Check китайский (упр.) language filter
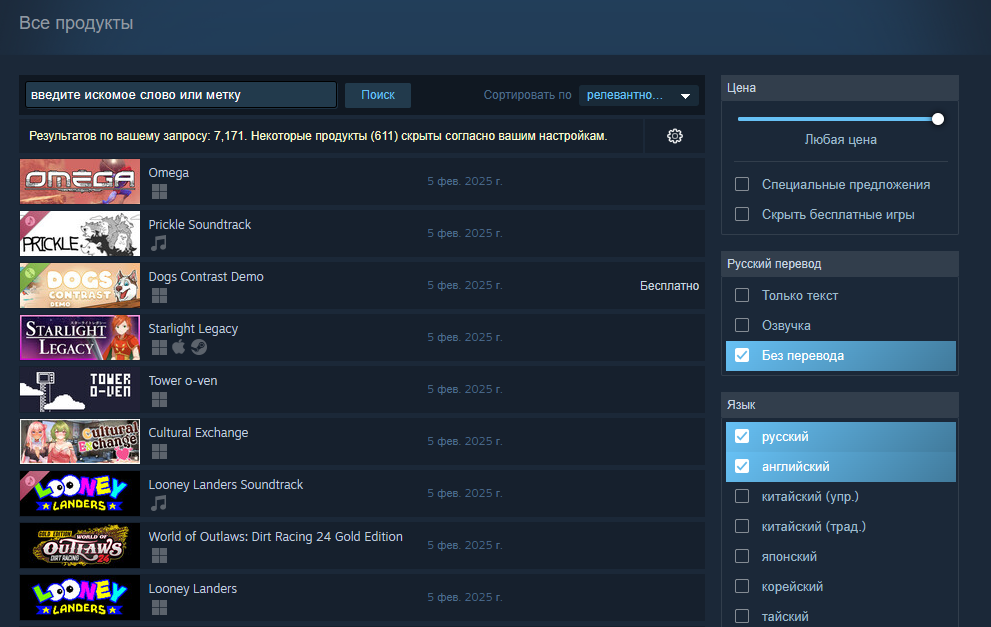The width and height of the screenshot is (991, 627). pyautogui.click(x=742, y=496)
